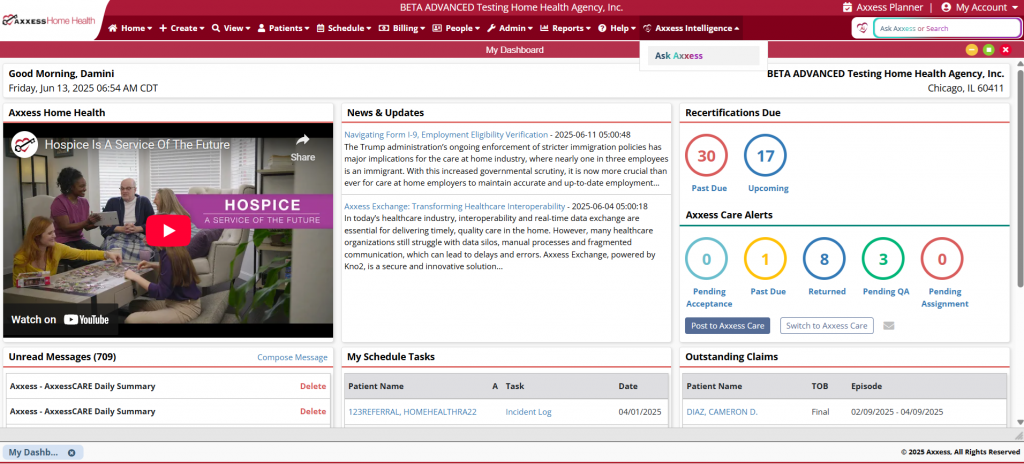Play the Hospice YouTube video

tap(168, 230)
